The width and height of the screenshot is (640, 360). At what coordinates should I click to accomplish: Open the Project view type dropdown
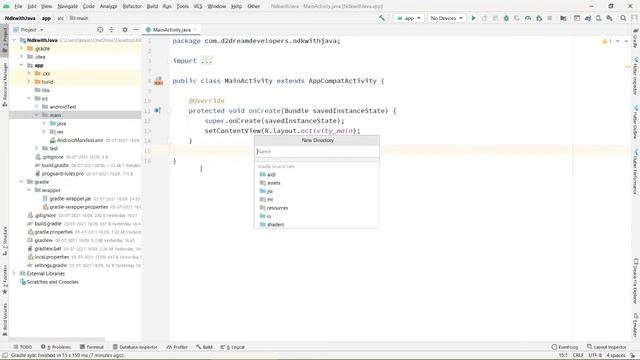click(x=29, y=30)
